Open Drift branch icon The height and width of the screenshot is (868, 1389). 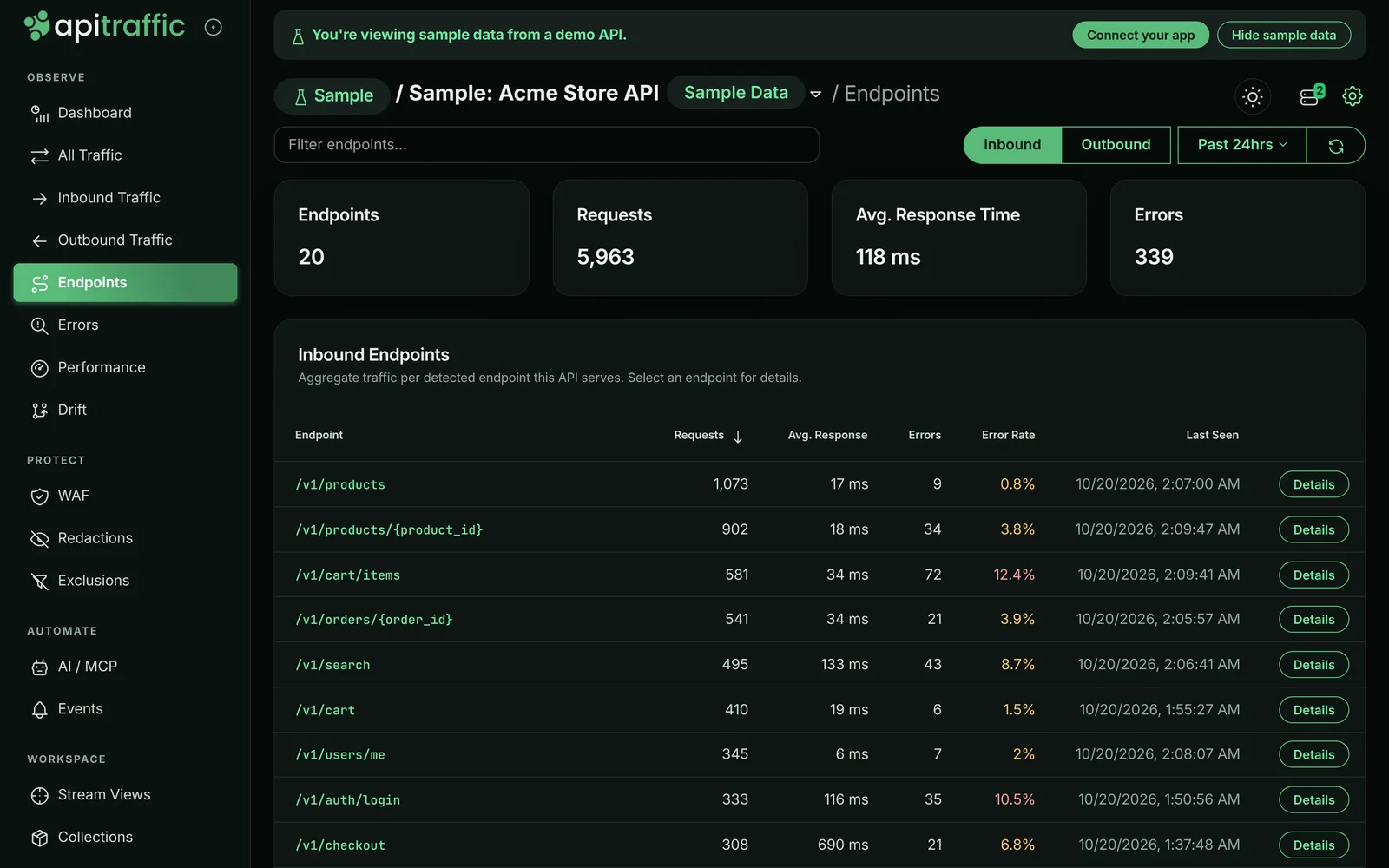pyautogui.click(x=39, y=411)
